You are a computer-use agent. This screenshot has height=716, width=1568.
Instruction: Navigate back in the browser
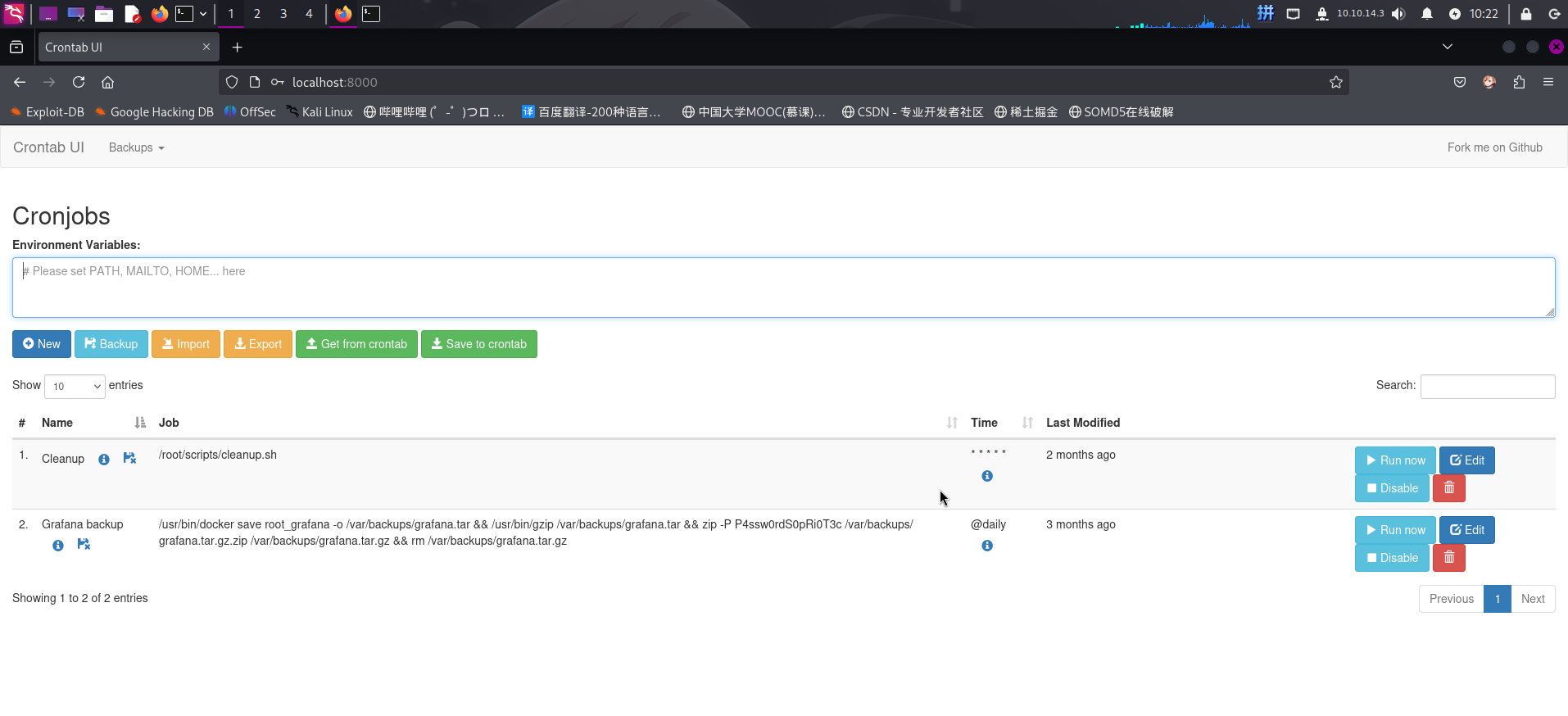click(20, 82)
